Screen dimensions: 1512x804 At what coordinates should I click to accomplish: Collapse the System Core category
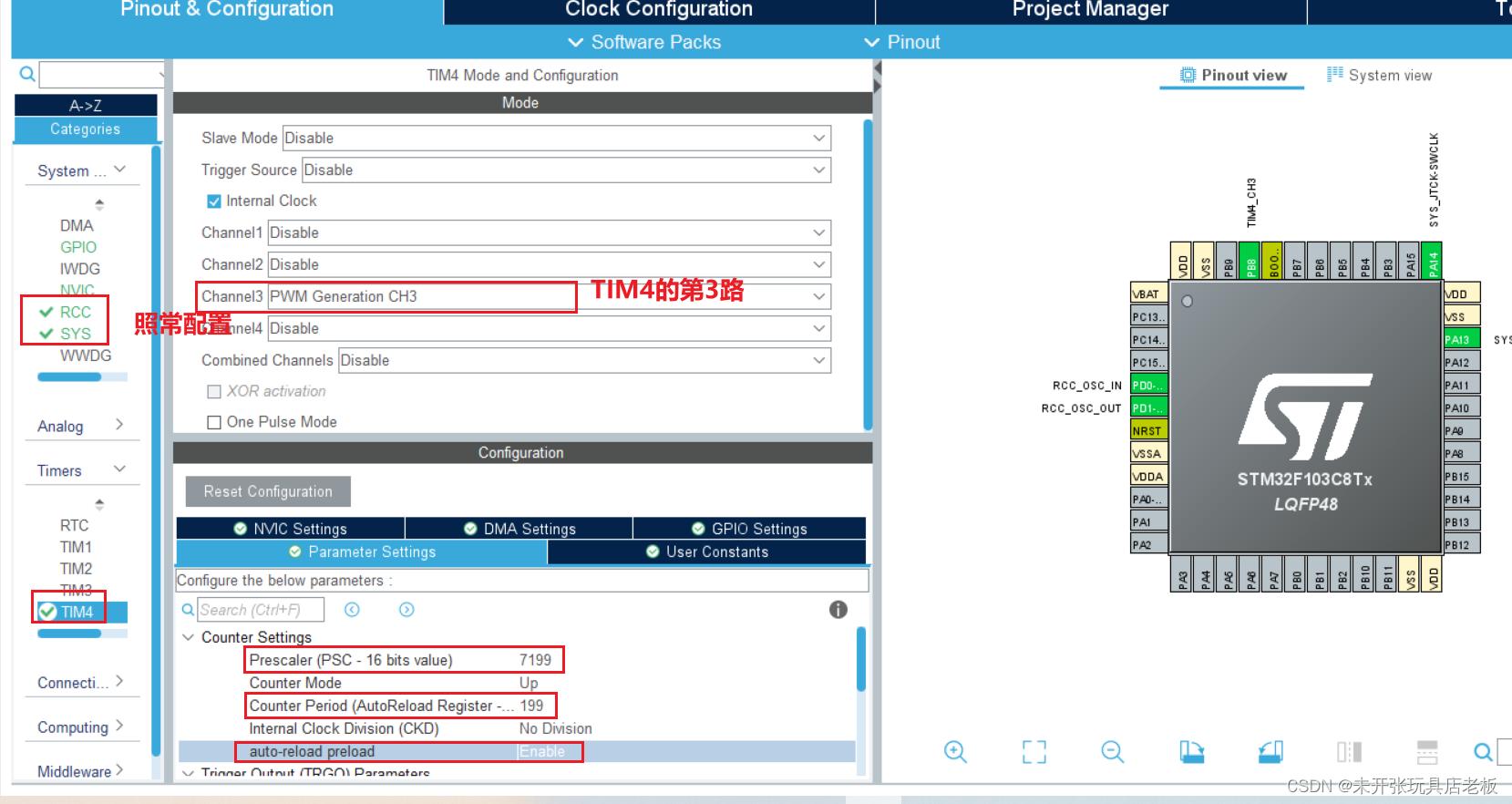(119, 170)
